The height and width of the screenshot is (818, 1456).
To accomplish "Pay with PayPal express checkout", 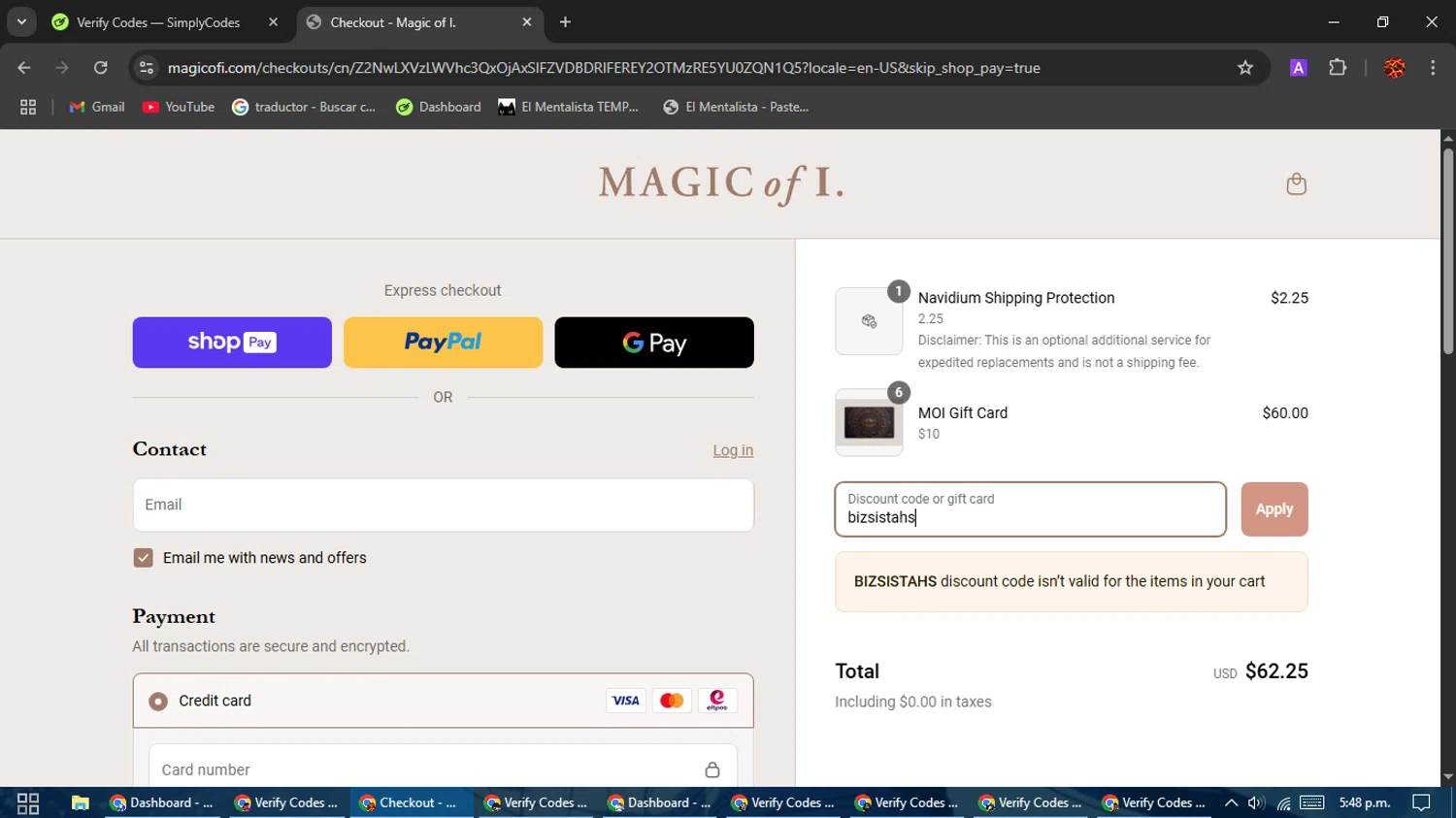I will (x=443, y=343).
